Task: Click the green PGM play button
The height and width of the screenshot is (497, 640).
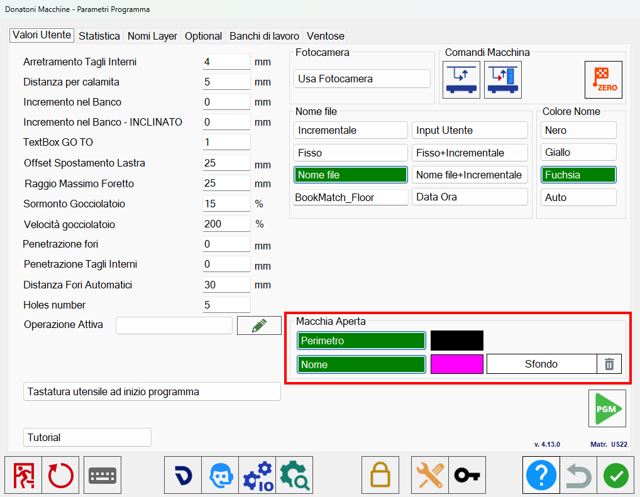Action: 607,408
